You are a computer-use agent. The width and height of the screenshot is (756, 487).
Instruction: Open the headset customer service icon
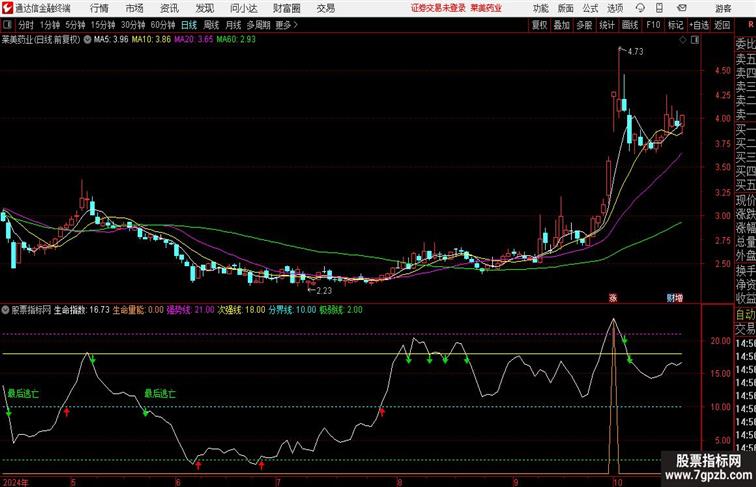point(640,8)
